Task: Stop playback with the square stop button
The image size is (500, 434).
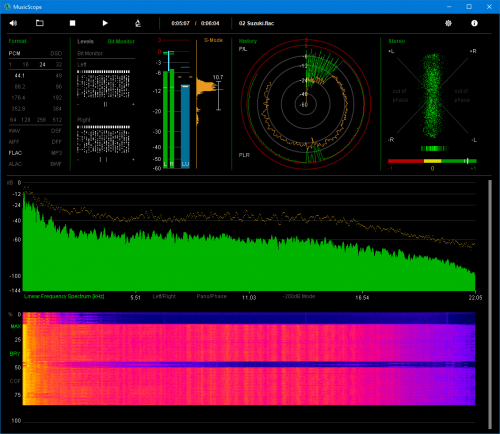Action: pyautogui.click(x=72, y=23)
